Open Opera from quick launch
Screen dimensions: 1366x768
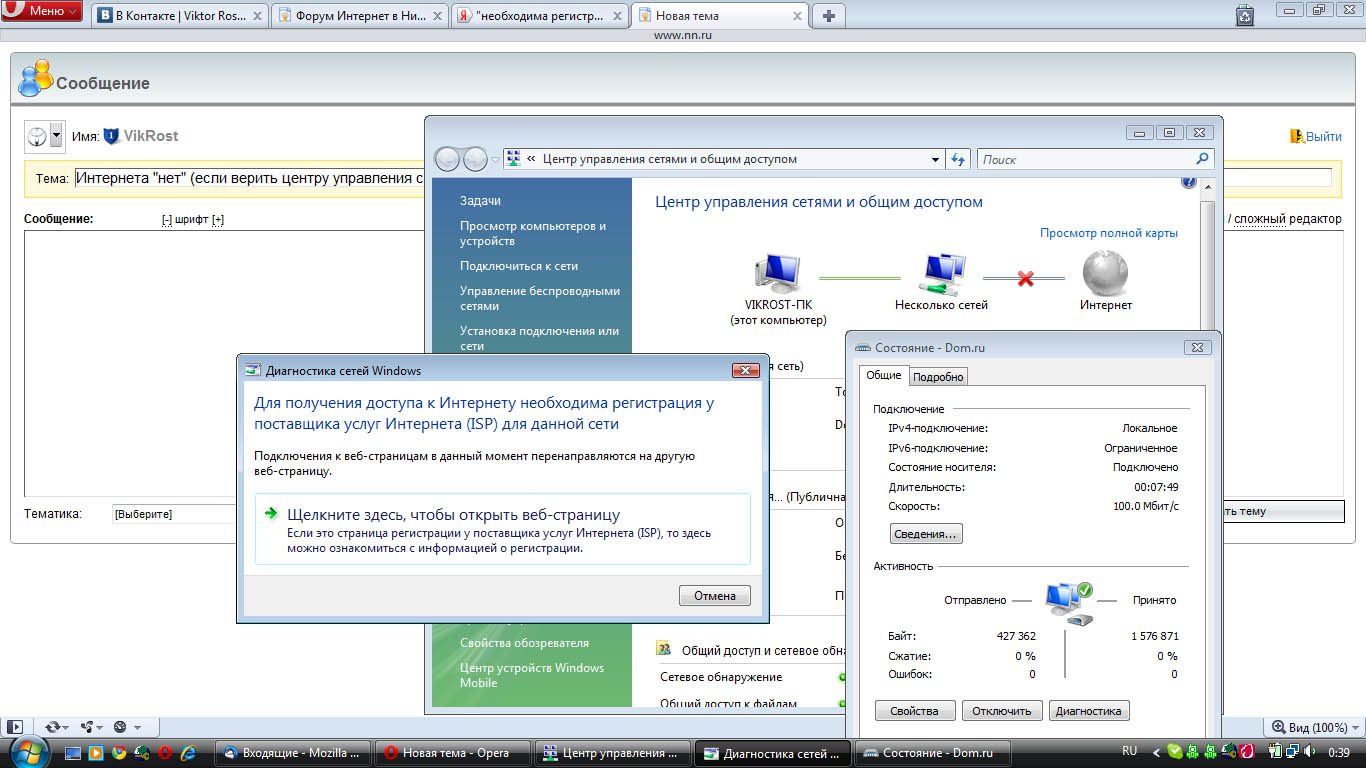(x=165, y=752)
